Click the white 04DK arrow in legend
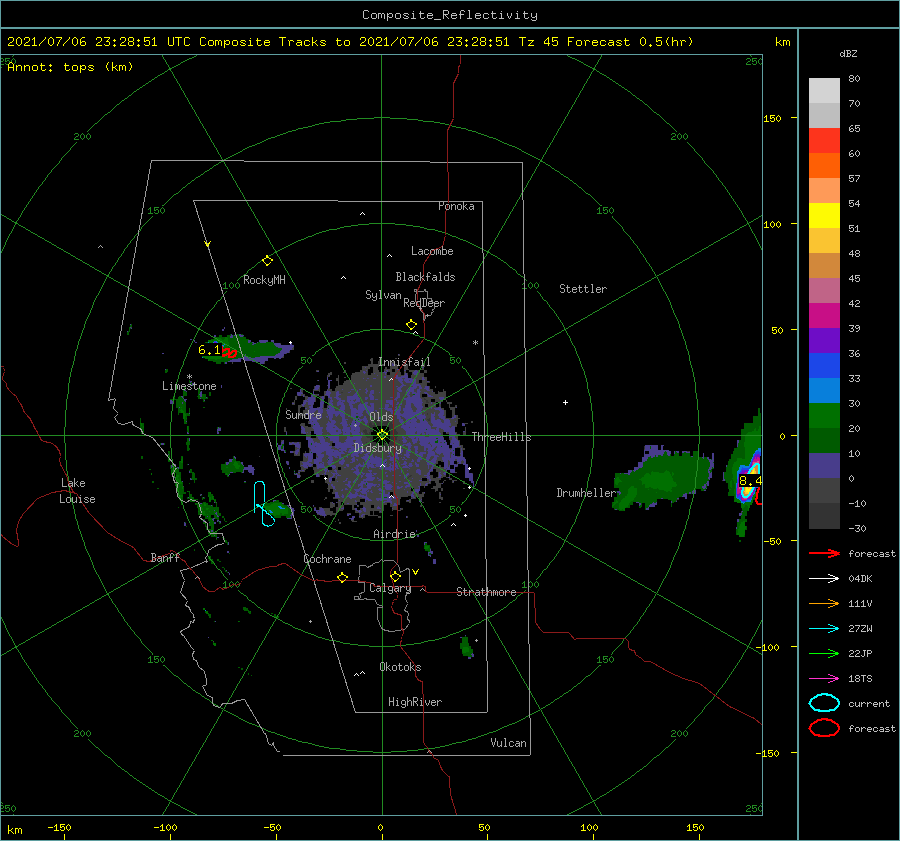900x841 pixels. point(824,579)
